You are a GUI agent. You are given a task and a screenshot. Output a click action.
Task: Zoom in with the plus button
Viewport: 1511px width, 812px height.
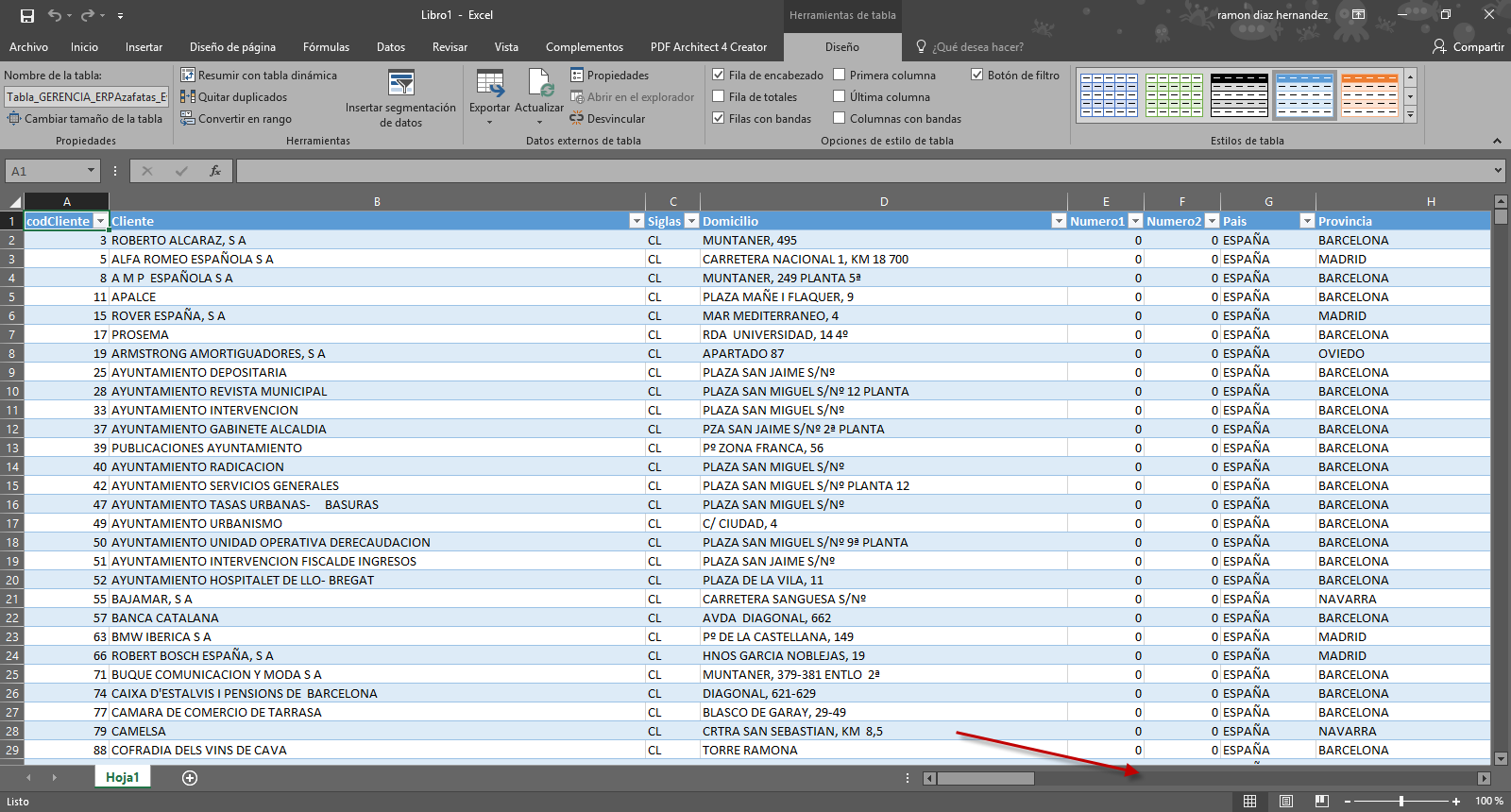pos(1456,802)
